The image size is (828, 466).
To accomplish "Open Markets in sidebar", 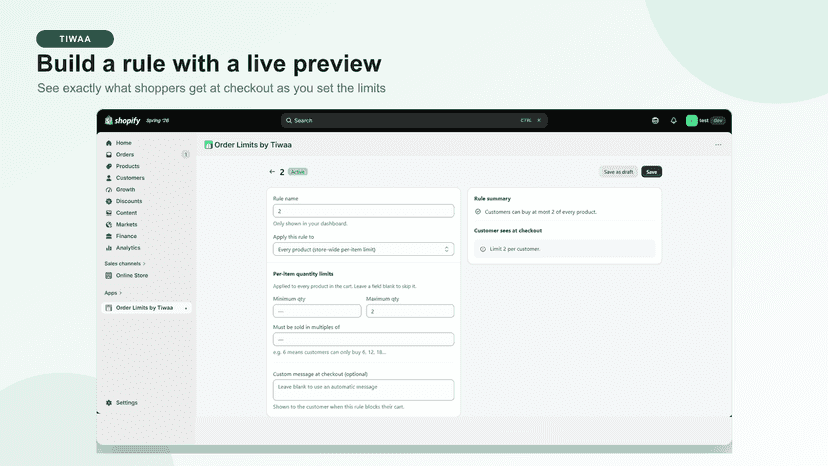I will point(126,225).
